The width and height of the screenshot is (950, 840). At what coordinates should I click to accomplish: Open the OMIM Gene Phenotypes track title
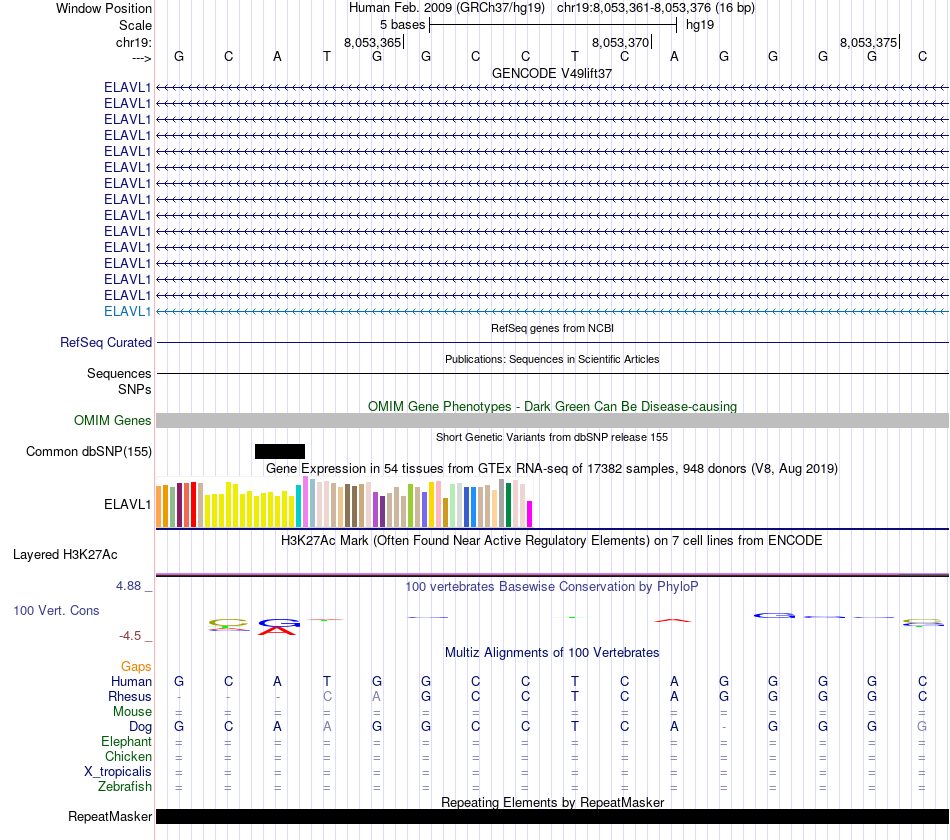click(552, 407)
